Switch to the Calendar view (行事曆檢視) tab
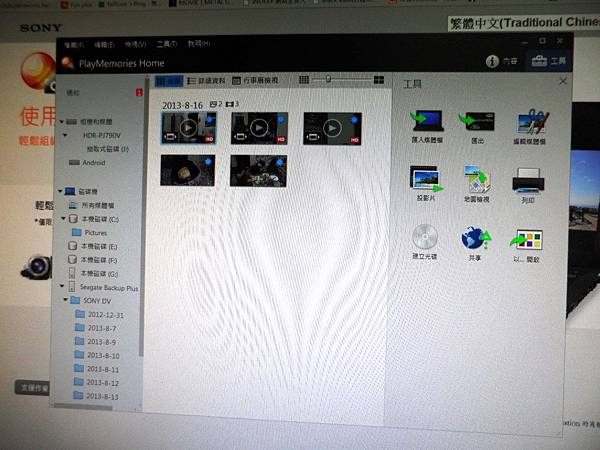The height and width of the screenshot is (450, 600). tap(255, 80)
